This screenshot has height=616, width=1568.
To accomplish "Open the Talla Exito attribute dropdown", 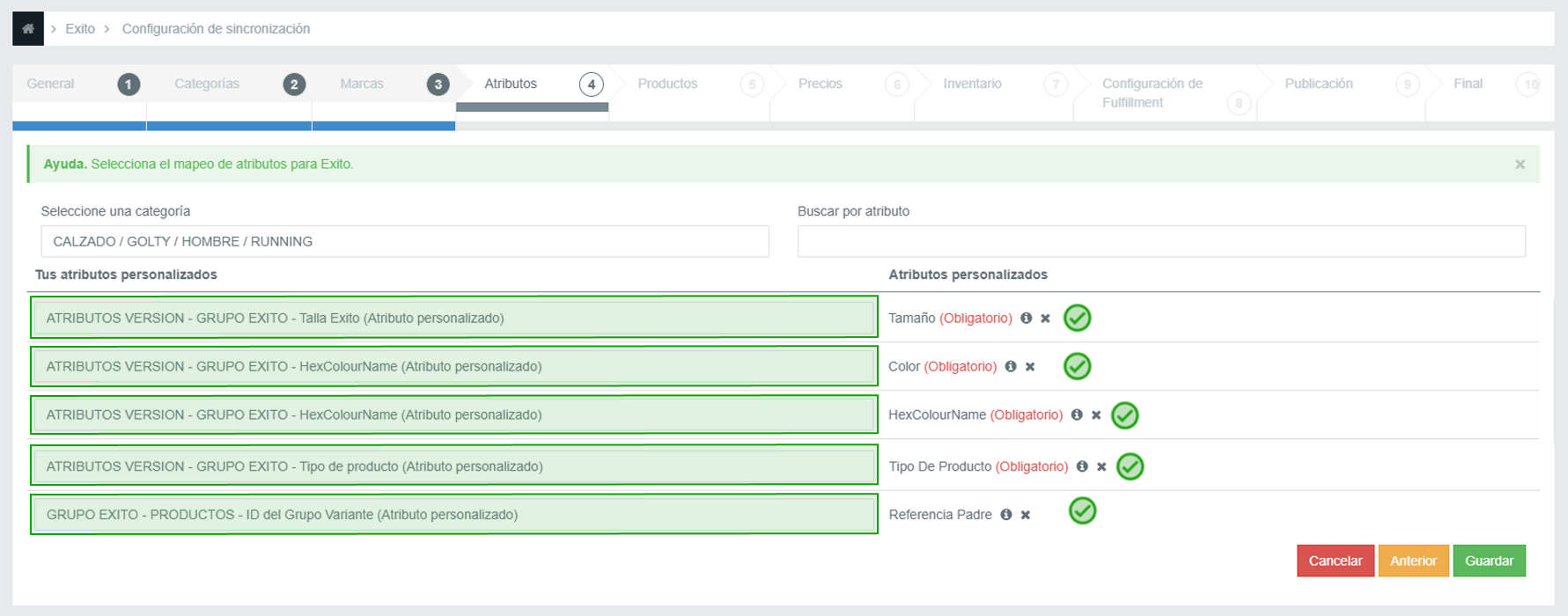I will [x=454, y=318].
